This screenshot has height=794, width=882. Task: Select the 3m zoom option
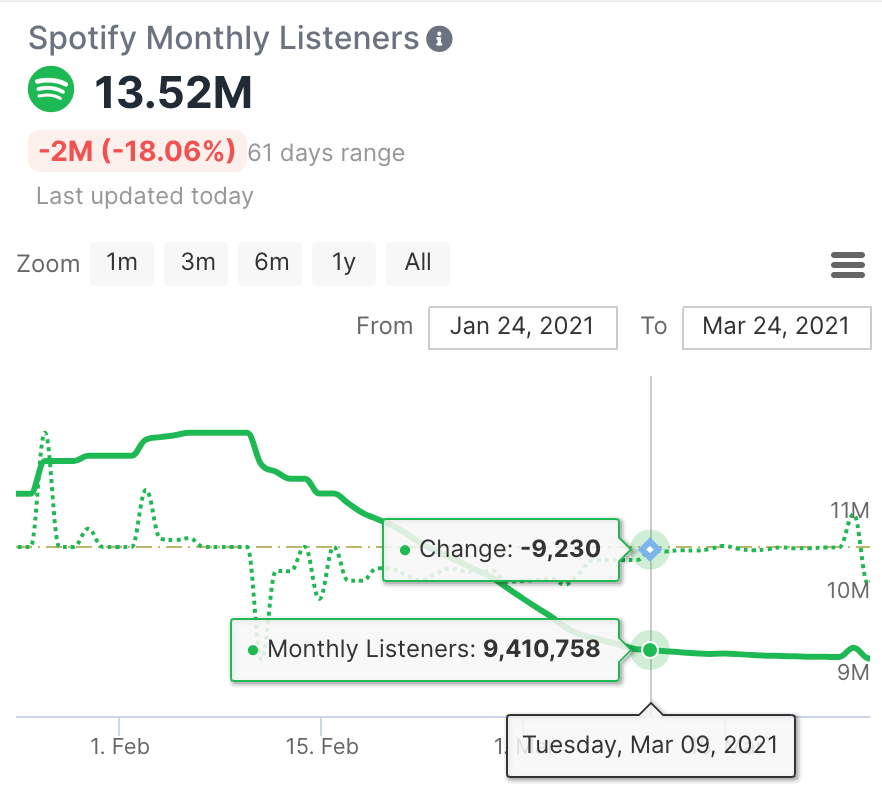pos(197,263)
